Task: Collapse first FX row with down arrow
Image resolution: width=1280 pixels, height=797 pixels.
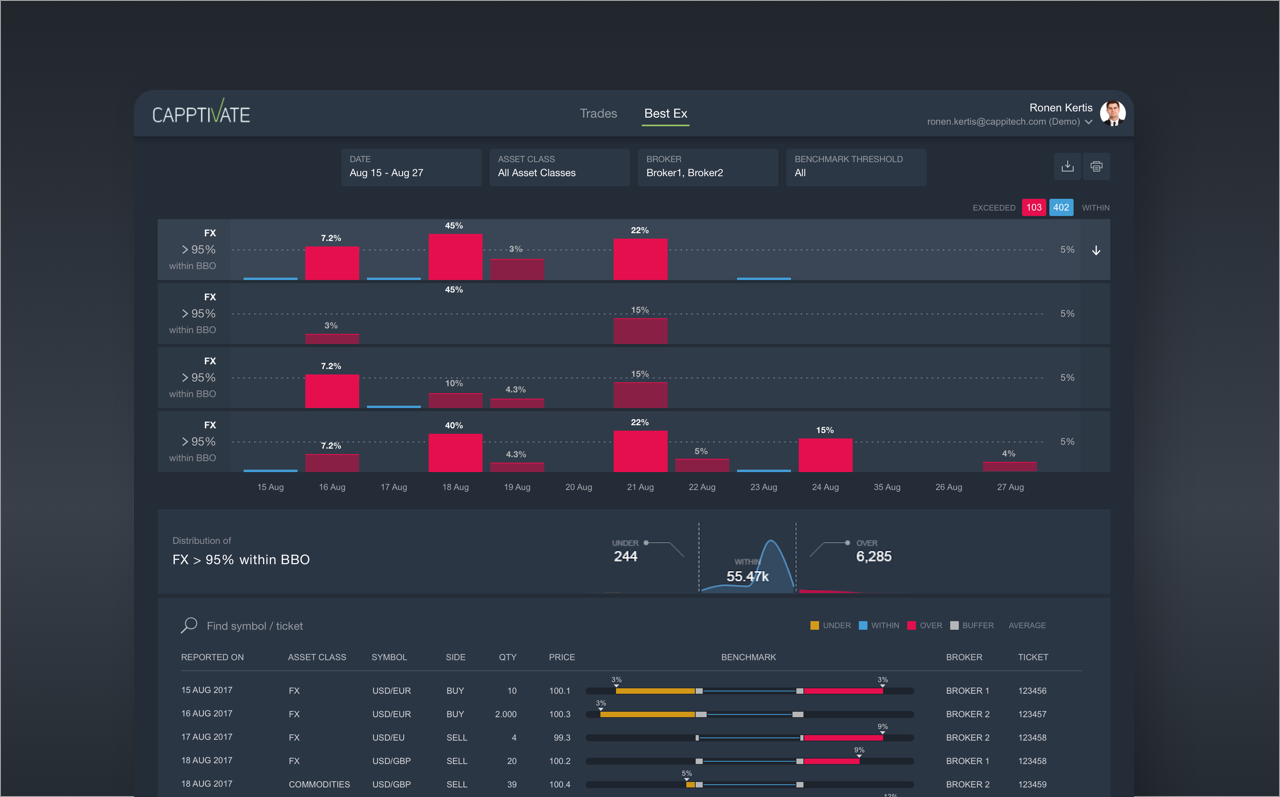Action: point(1096,250)
